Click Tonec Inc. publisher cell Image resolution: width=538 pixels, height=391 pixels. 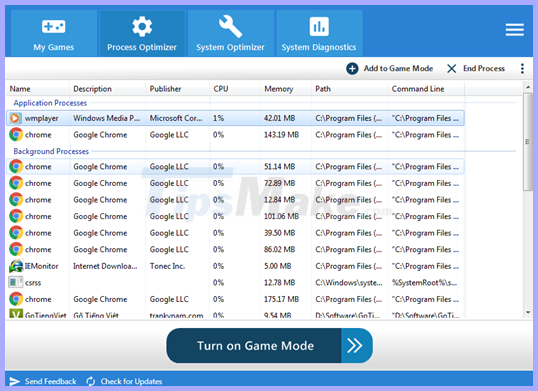[x=167, y=266]
